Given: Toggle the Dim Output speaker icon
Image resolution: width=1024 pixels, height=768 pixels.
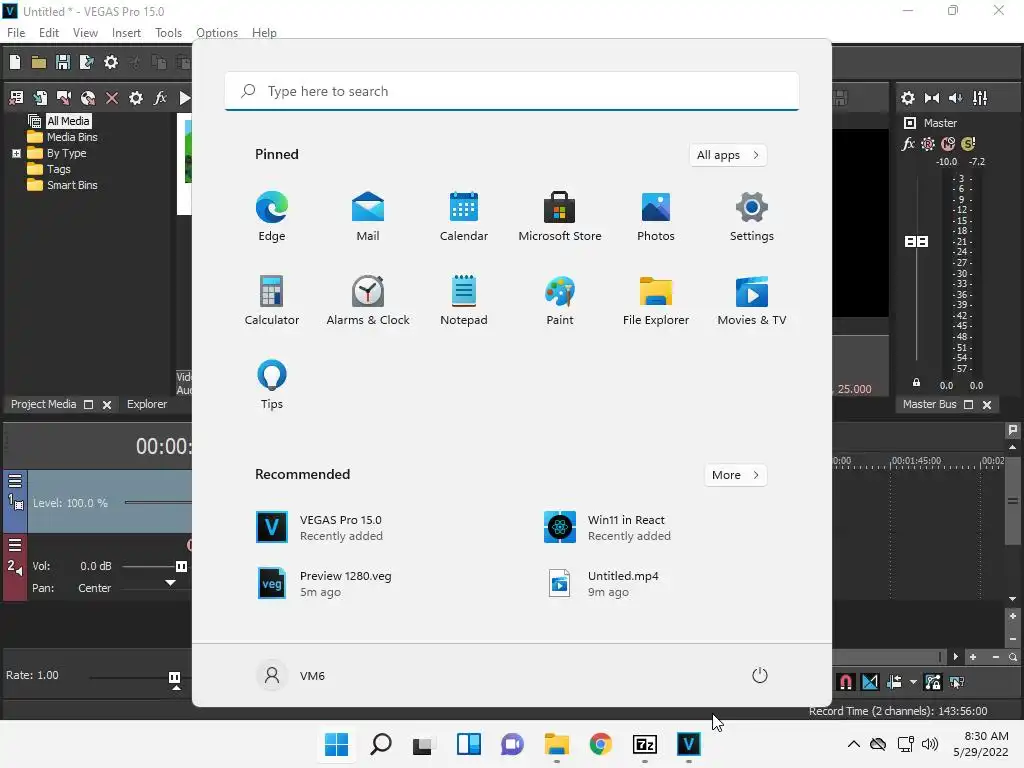Looking at the screenshot, I should [955, 98].
